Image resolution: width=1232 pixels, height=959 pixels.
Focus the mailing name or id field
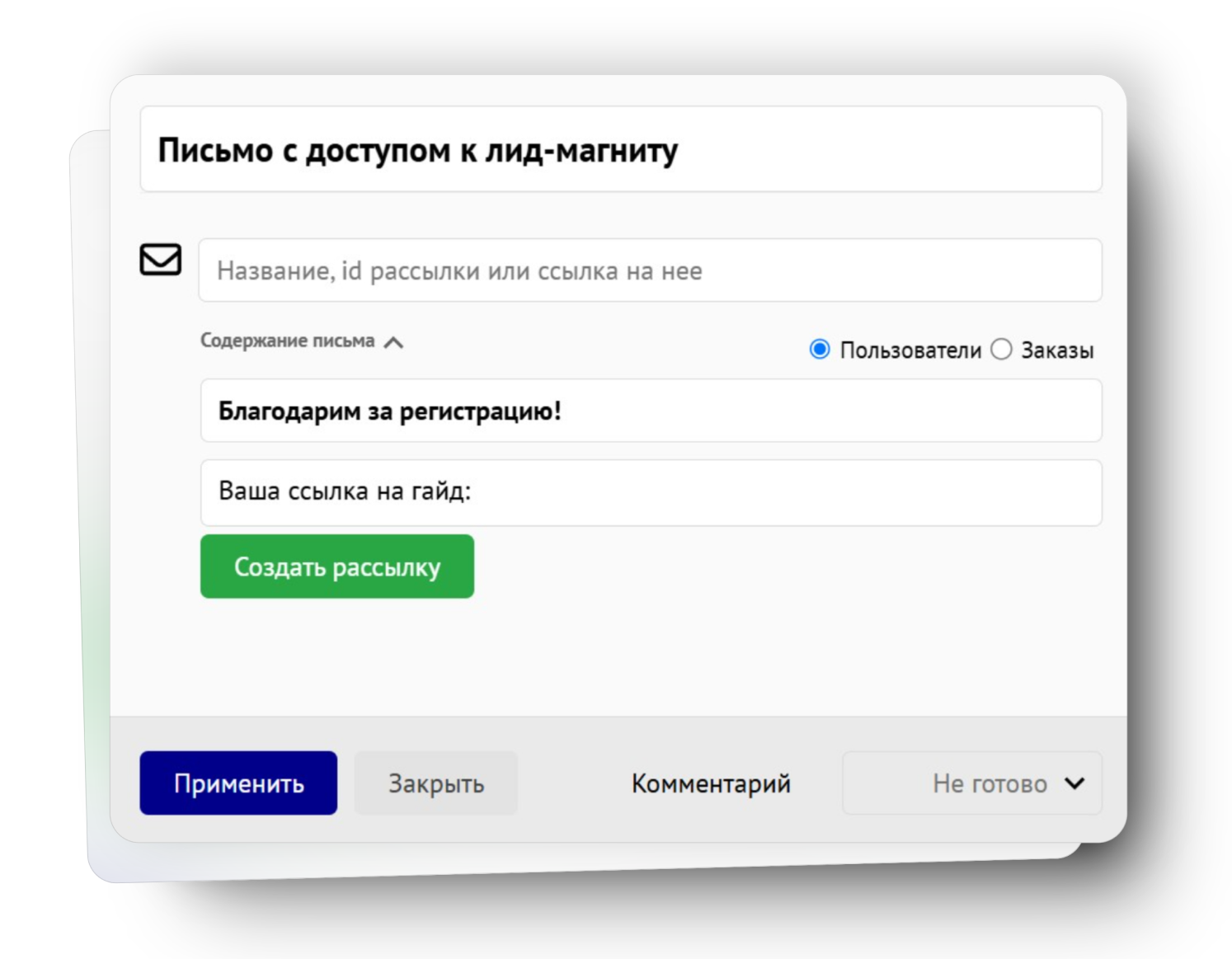pos(650,270)
